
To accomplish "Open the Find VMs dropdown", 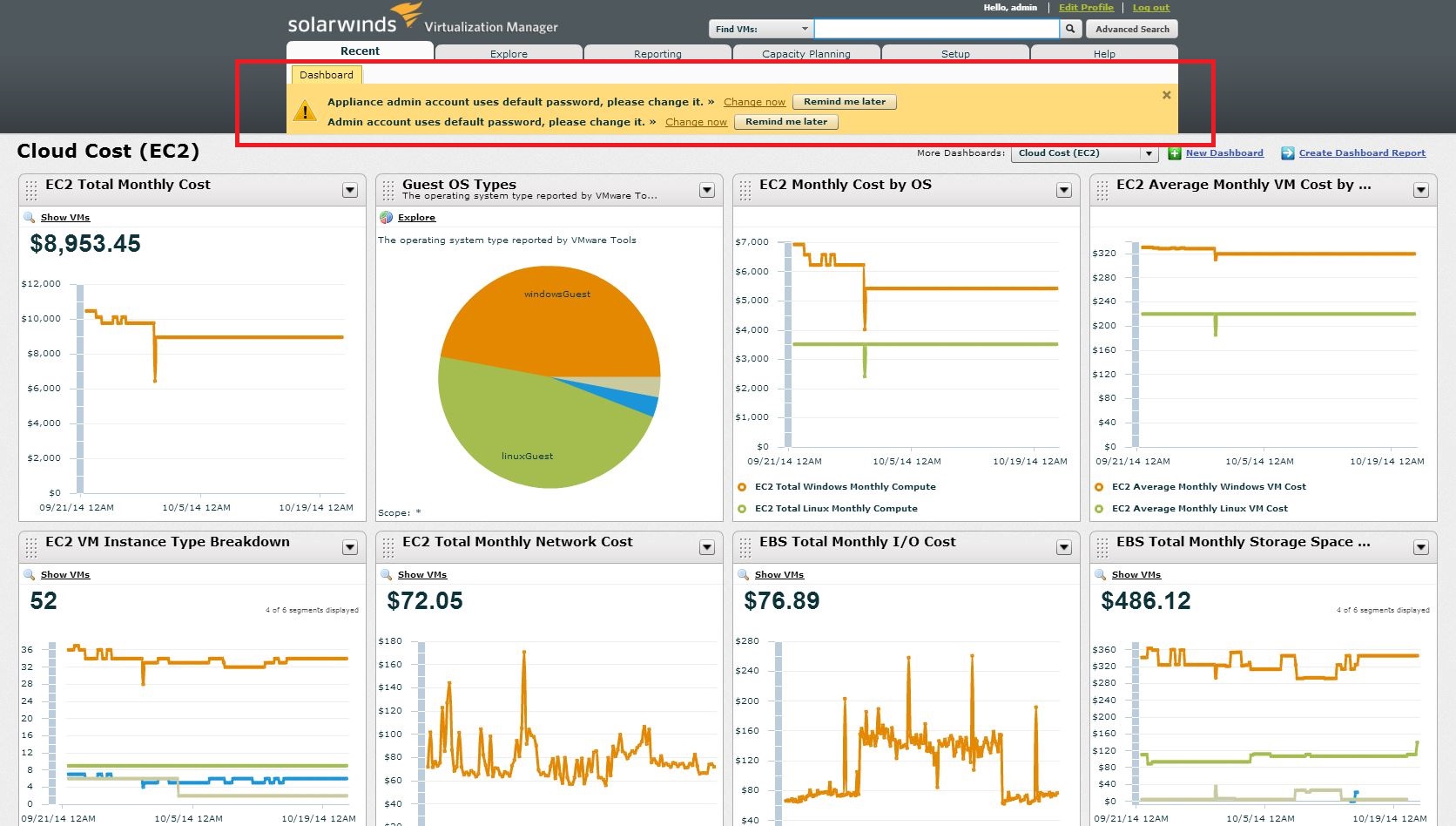I will pos(761,29).
